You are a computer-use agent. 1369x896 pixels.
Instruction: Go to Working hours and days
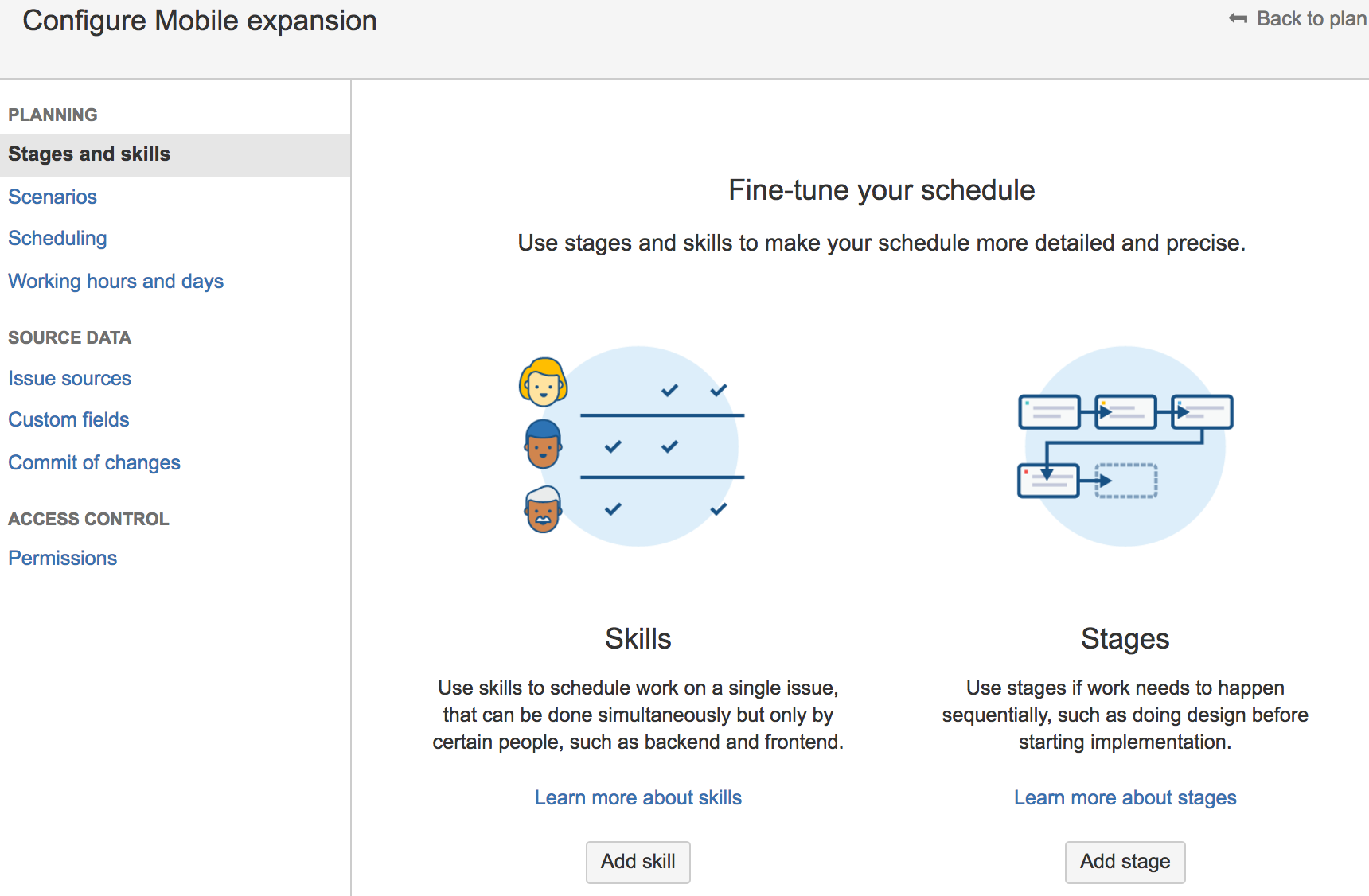click(x=116, y=282)
